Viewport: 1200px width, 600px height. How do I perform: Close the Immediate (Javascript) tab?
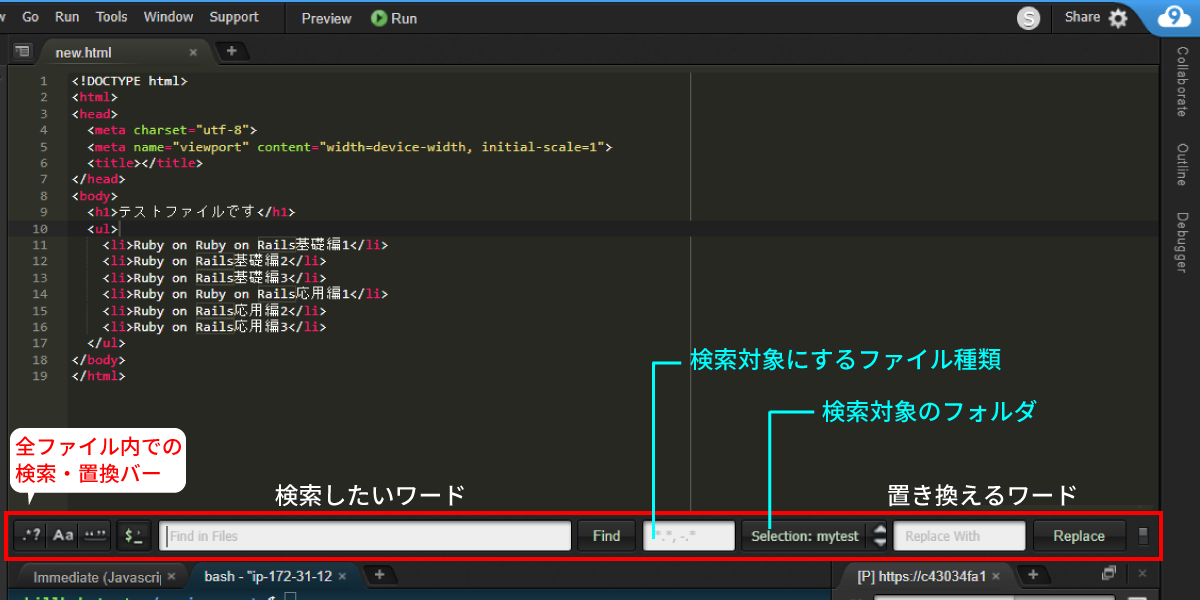click(172, 577)
